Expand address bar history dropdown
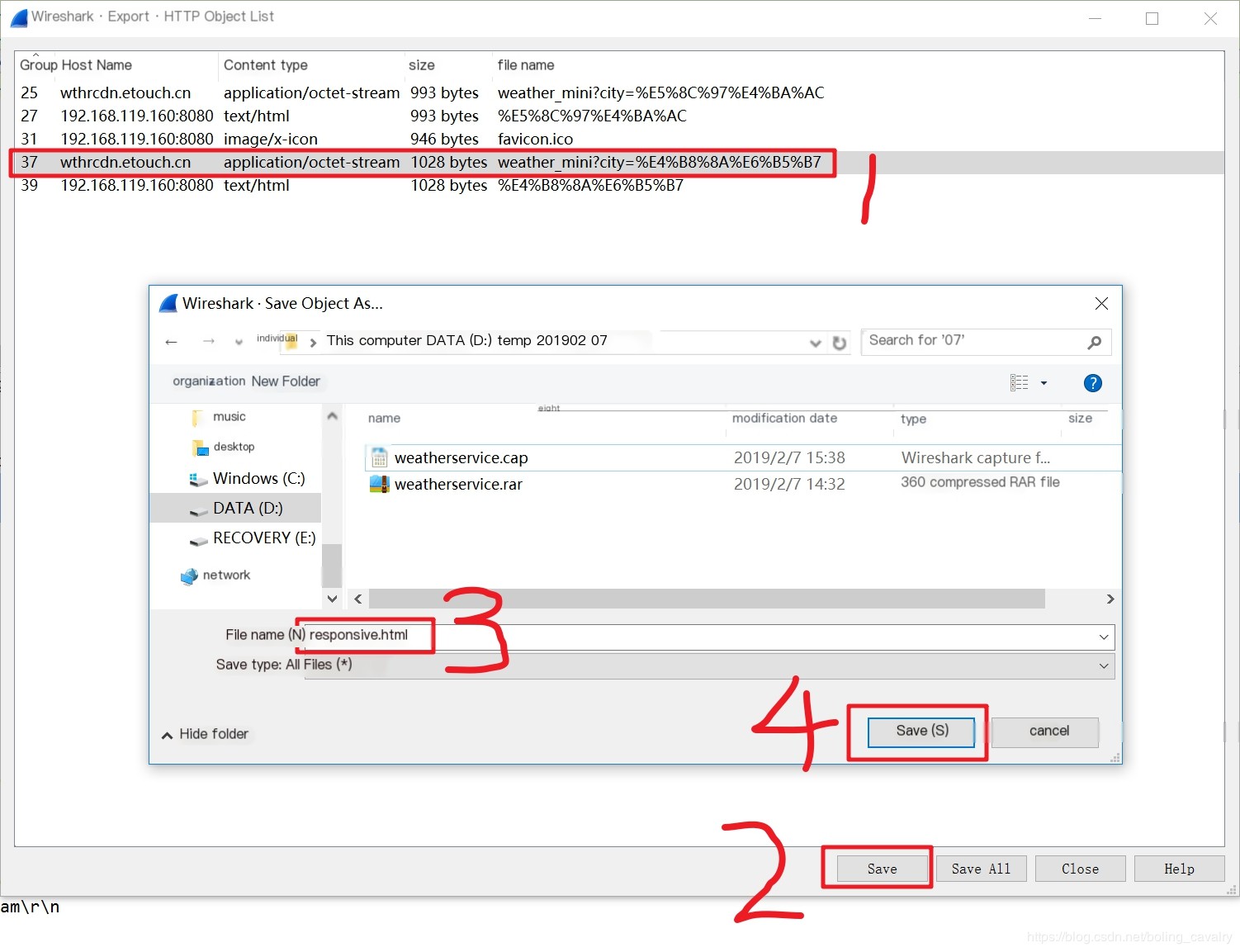1240x952 pixels. coord(815,343)
